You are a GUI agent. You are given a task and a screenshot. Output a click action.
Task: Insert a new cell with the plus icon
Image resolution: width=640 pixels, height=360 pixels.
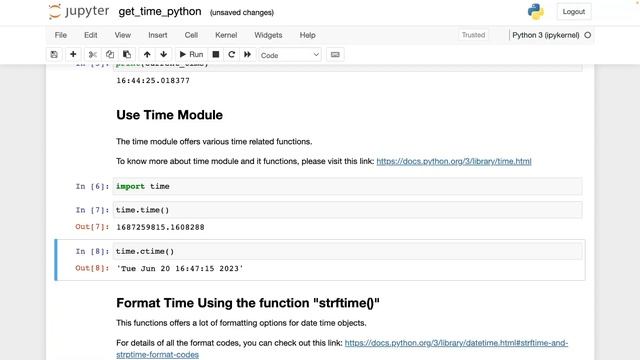(73, 55)
